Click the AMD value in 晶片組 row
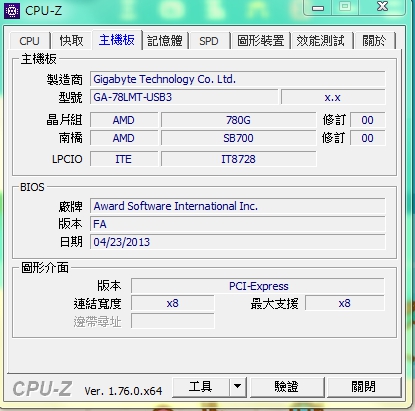 pyautogui.click(x=124, y=120)
